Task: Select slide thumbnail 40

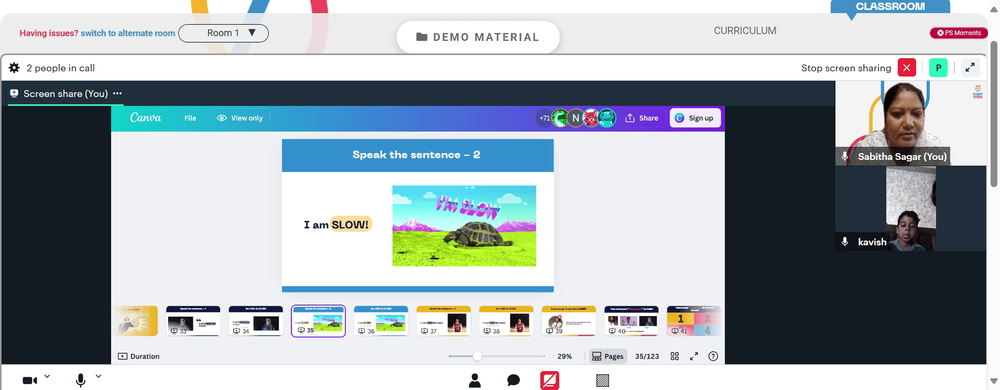Action: point(631,321)
